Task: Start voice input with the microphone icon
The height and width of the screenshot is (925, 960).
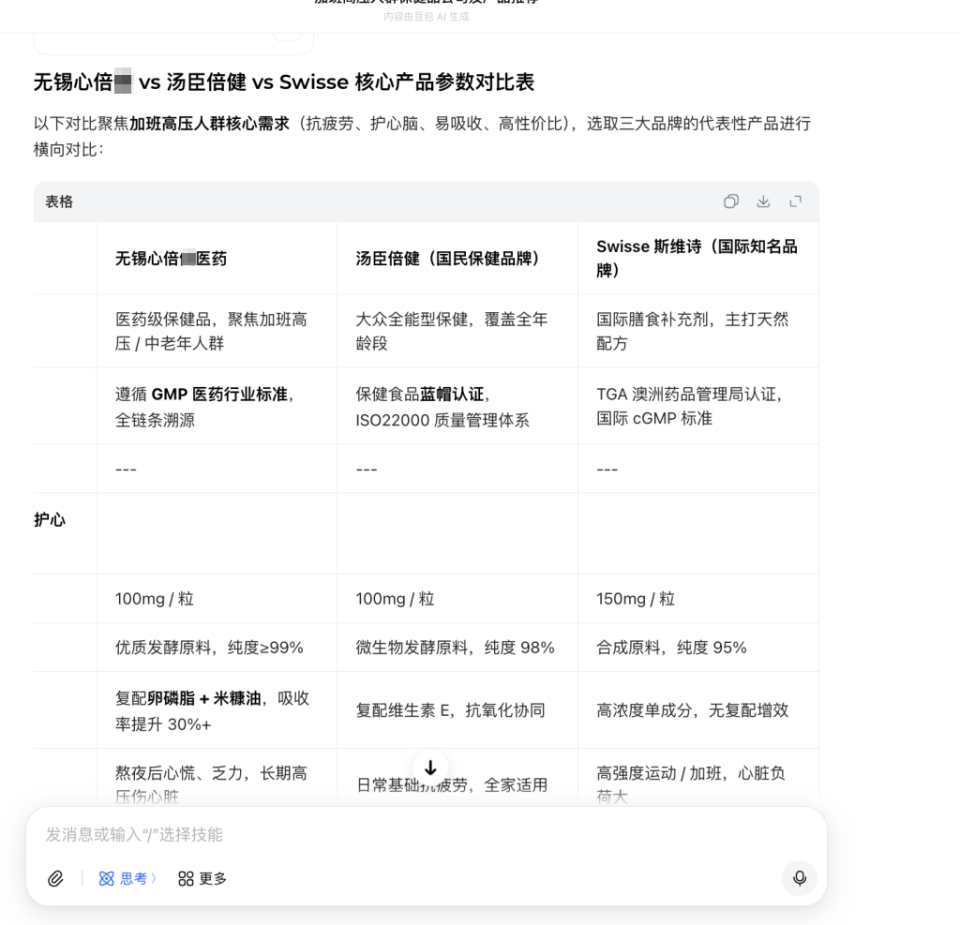Action: point(798,879)
